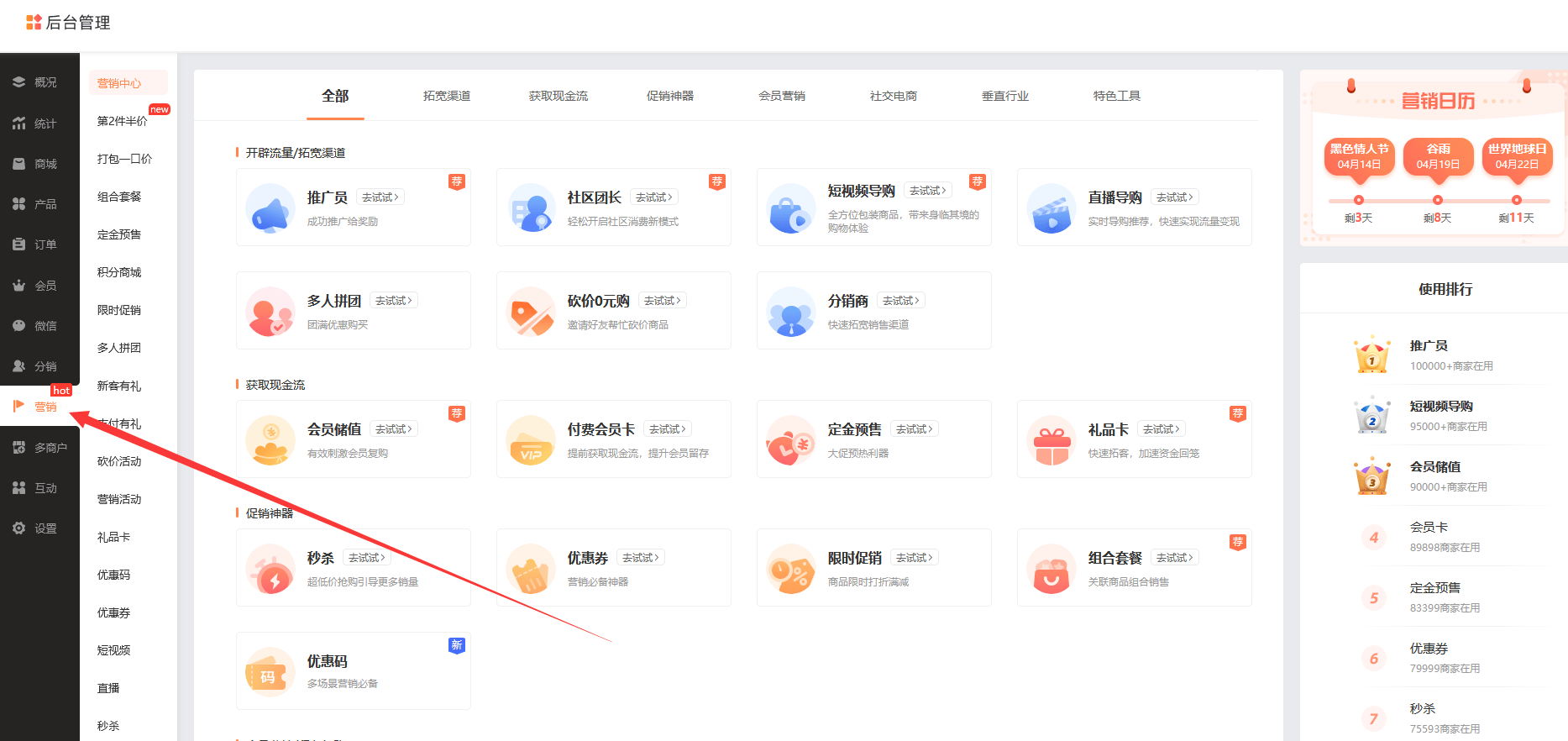Open 积分商城 in the submenu
This screenshot has height=741, width=1568.
pos(119,272)
